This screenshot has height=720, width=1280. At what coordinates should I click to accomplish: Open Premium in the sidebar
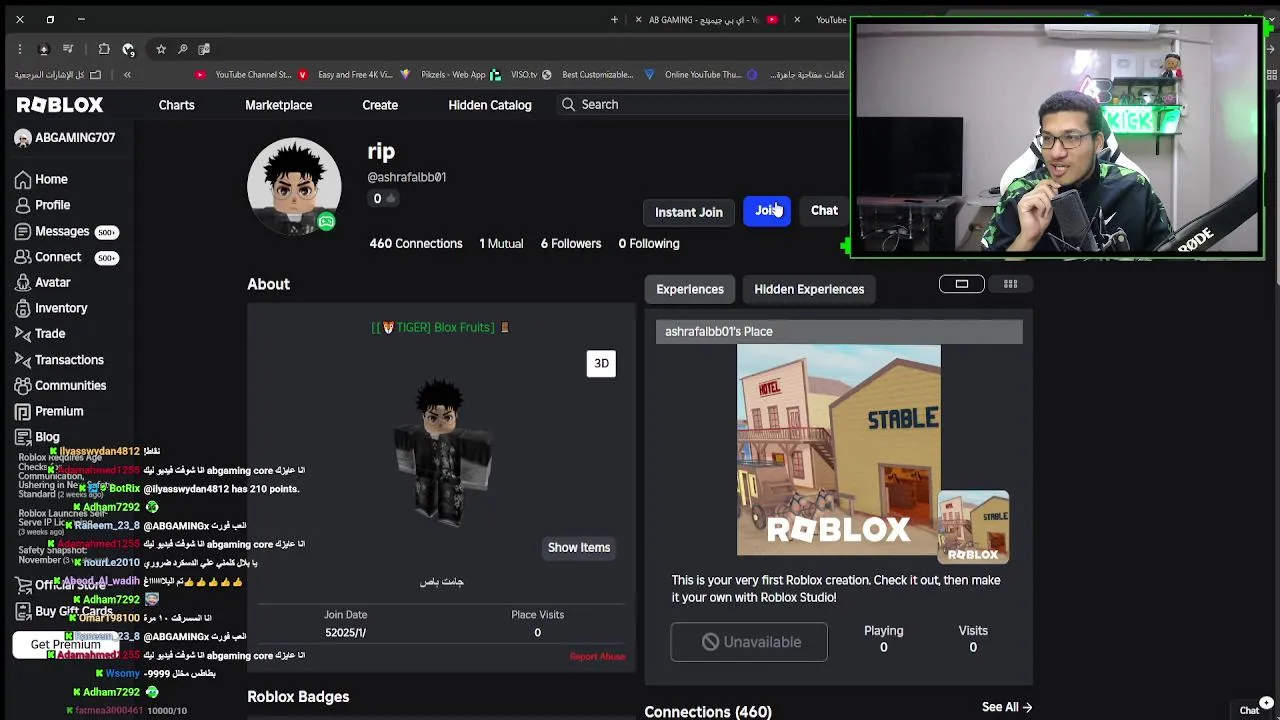(x=49, y=411)
